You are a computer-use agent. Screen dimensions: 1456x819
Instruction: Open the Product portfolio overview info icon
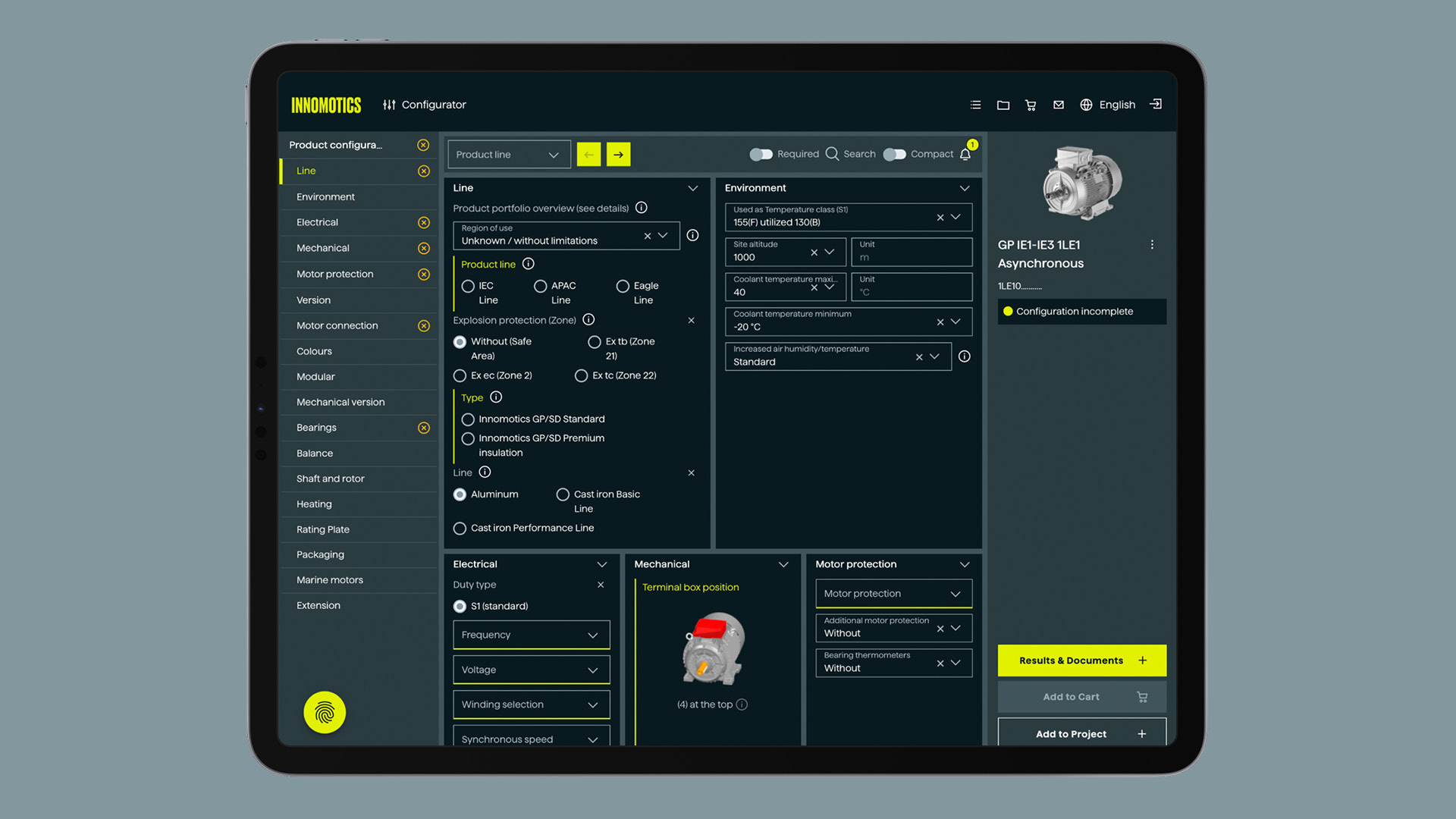click(642, 207)
